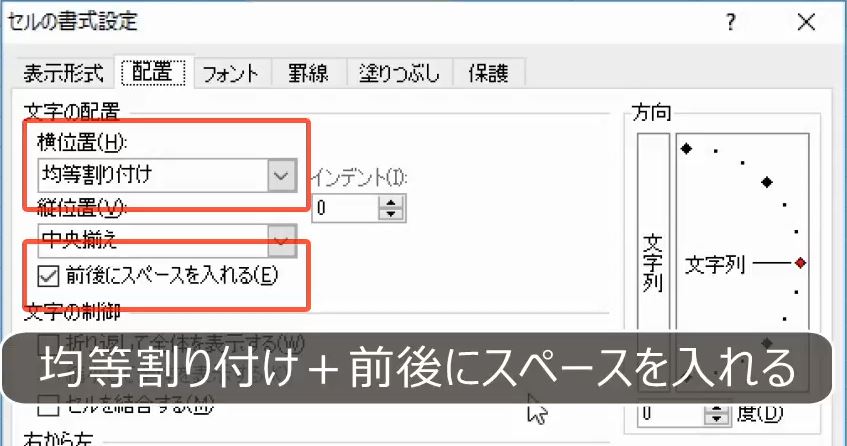Screen dimensions: 847x446
Task: Go to the 罫線 tab
Action: tap(308, 73)
